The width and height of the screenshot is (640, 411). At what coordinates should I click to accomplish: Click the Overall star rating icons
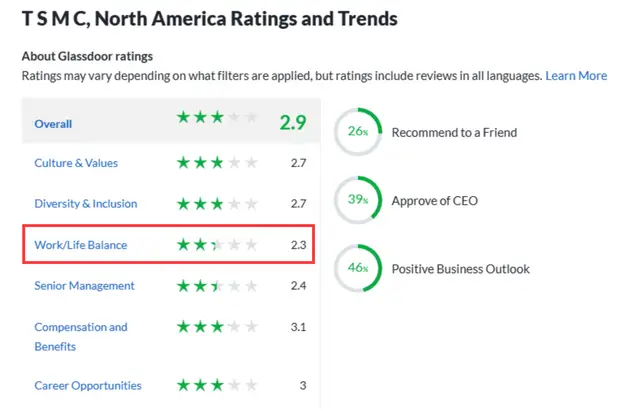click(x=217, y=119)
